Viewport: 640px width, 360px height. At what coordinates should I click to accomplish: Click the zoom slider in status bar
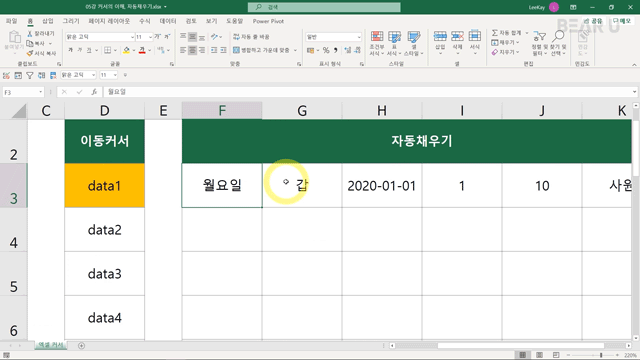click(x=601, y=355)
